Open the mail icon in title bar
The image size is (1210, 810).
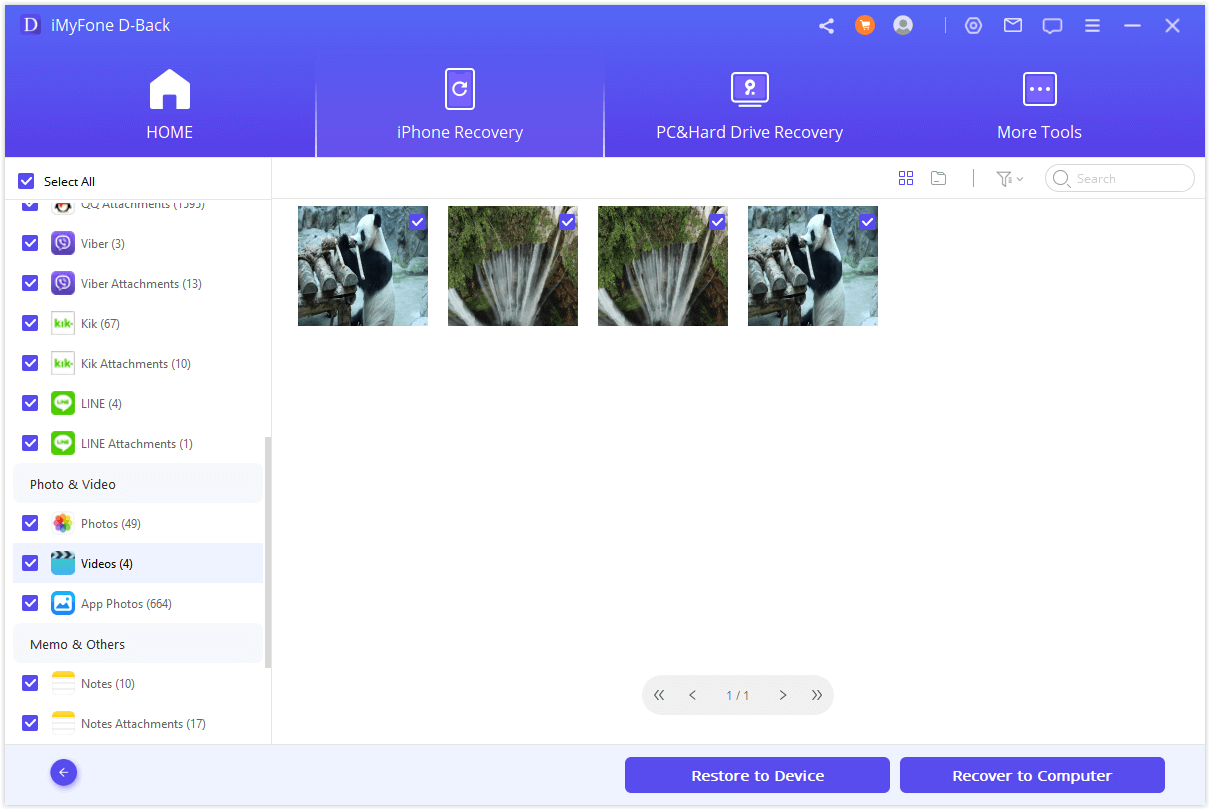coord(1013,26)
